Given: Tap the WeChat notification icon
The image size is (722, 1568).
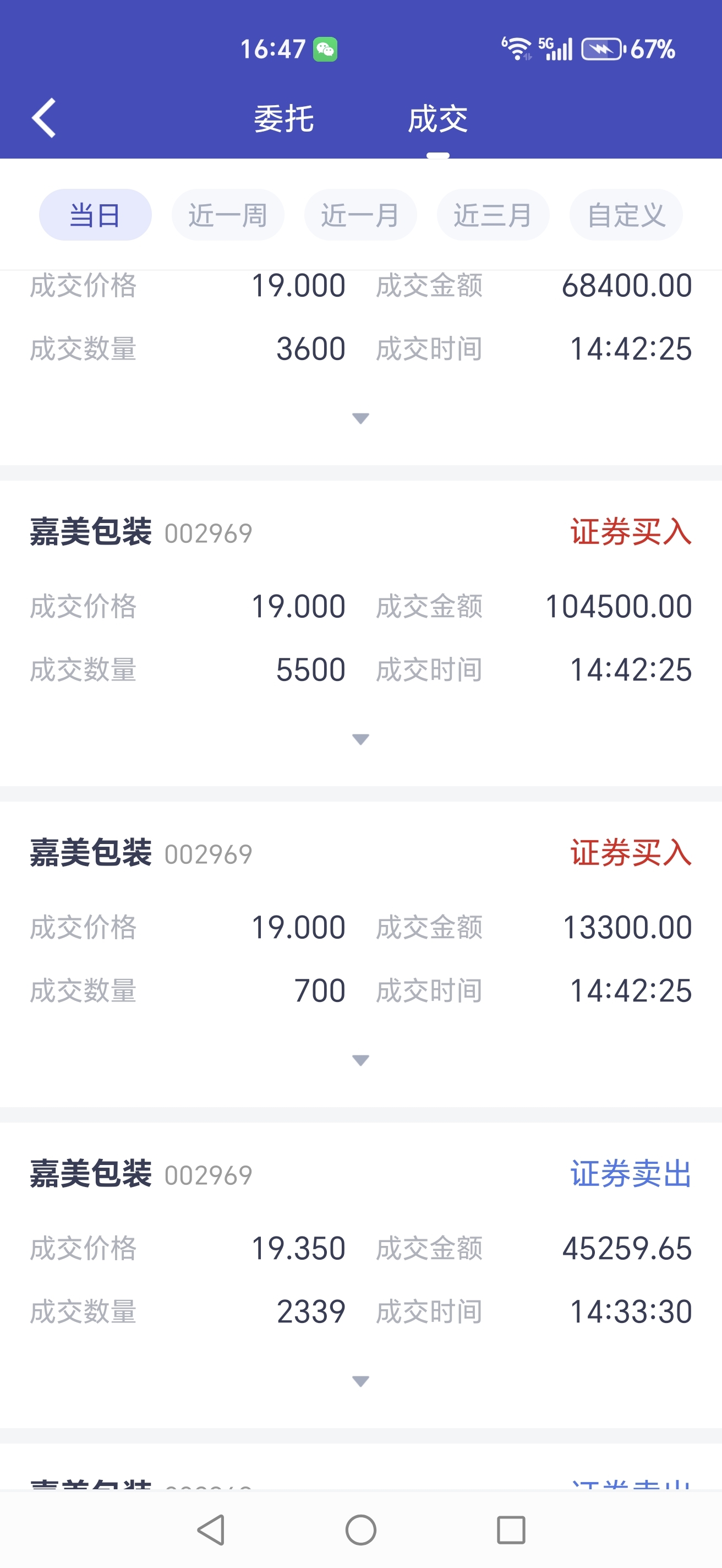Looking at the screenshot, I should pos(325,50).
